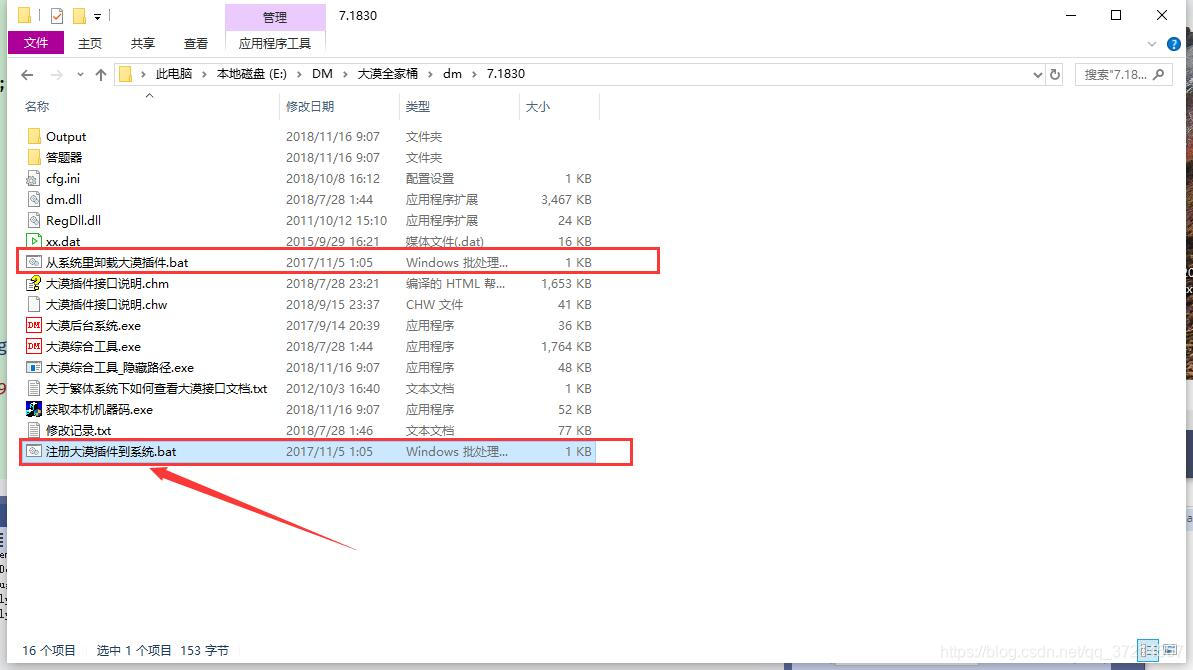
Task: Click 大漠全家桶 breadcrumb segment
Action: 387,74
